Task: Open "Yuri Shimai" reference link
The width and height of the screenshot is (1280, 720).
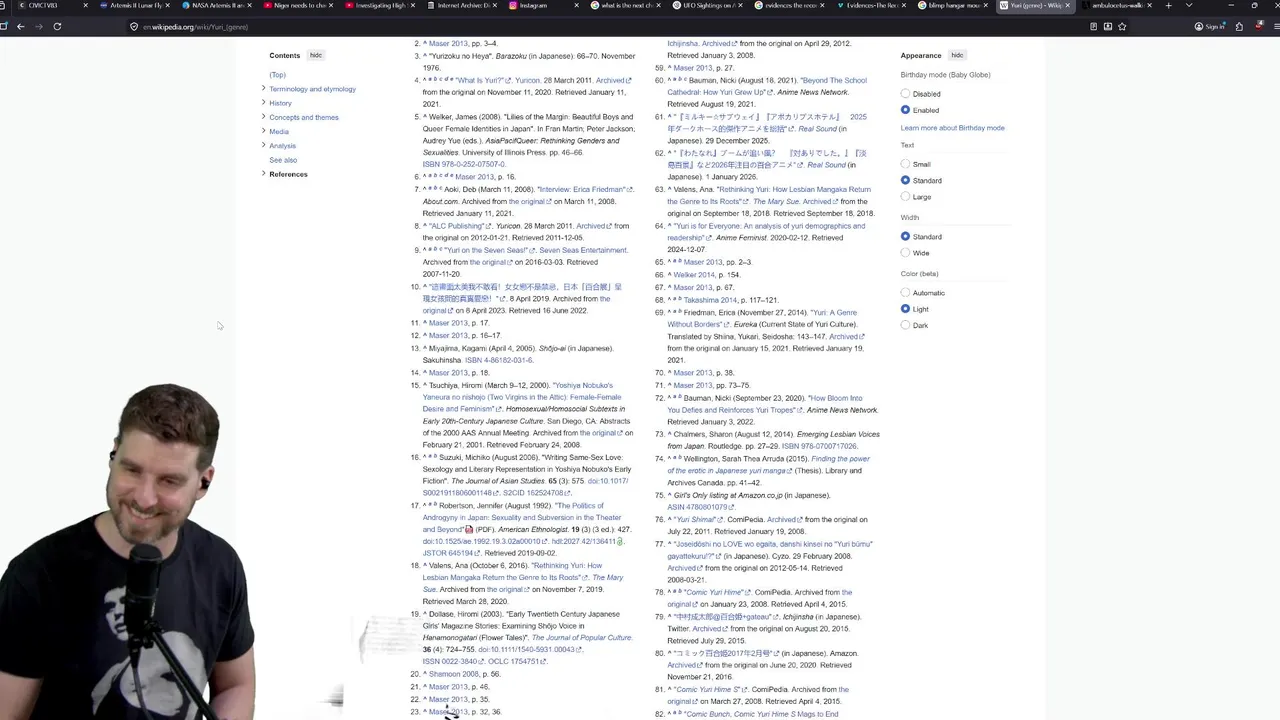Action: point(696,520)
